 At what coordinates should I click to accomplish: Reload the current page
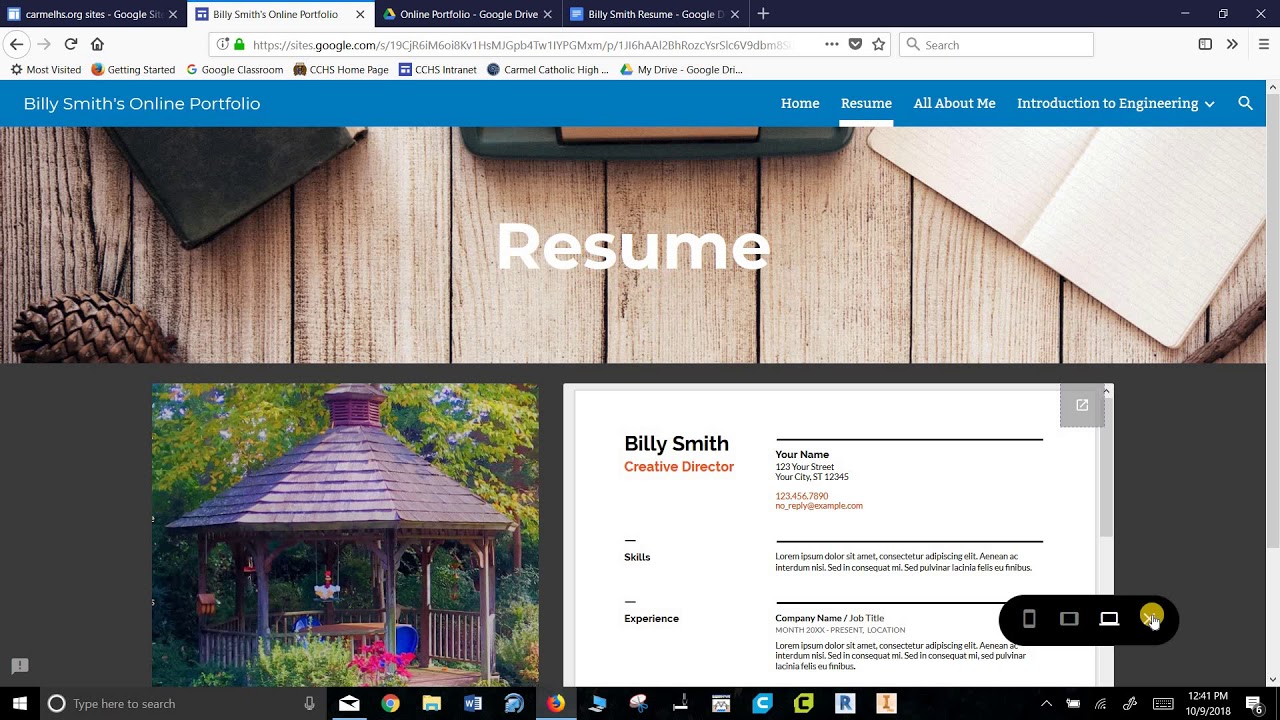pos(71,44)
